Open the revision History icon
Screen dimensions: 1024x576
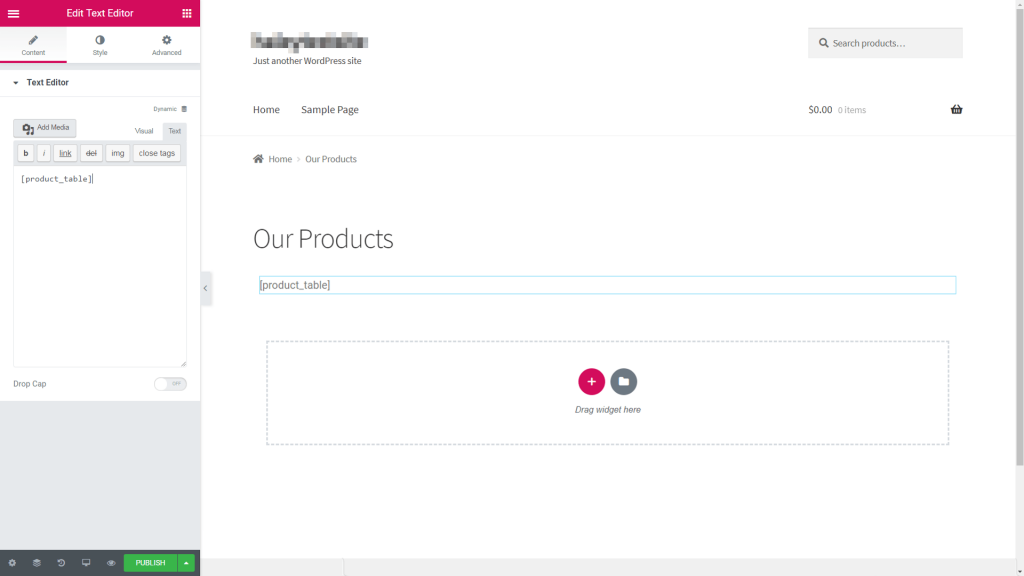click(x=61, y=563)
